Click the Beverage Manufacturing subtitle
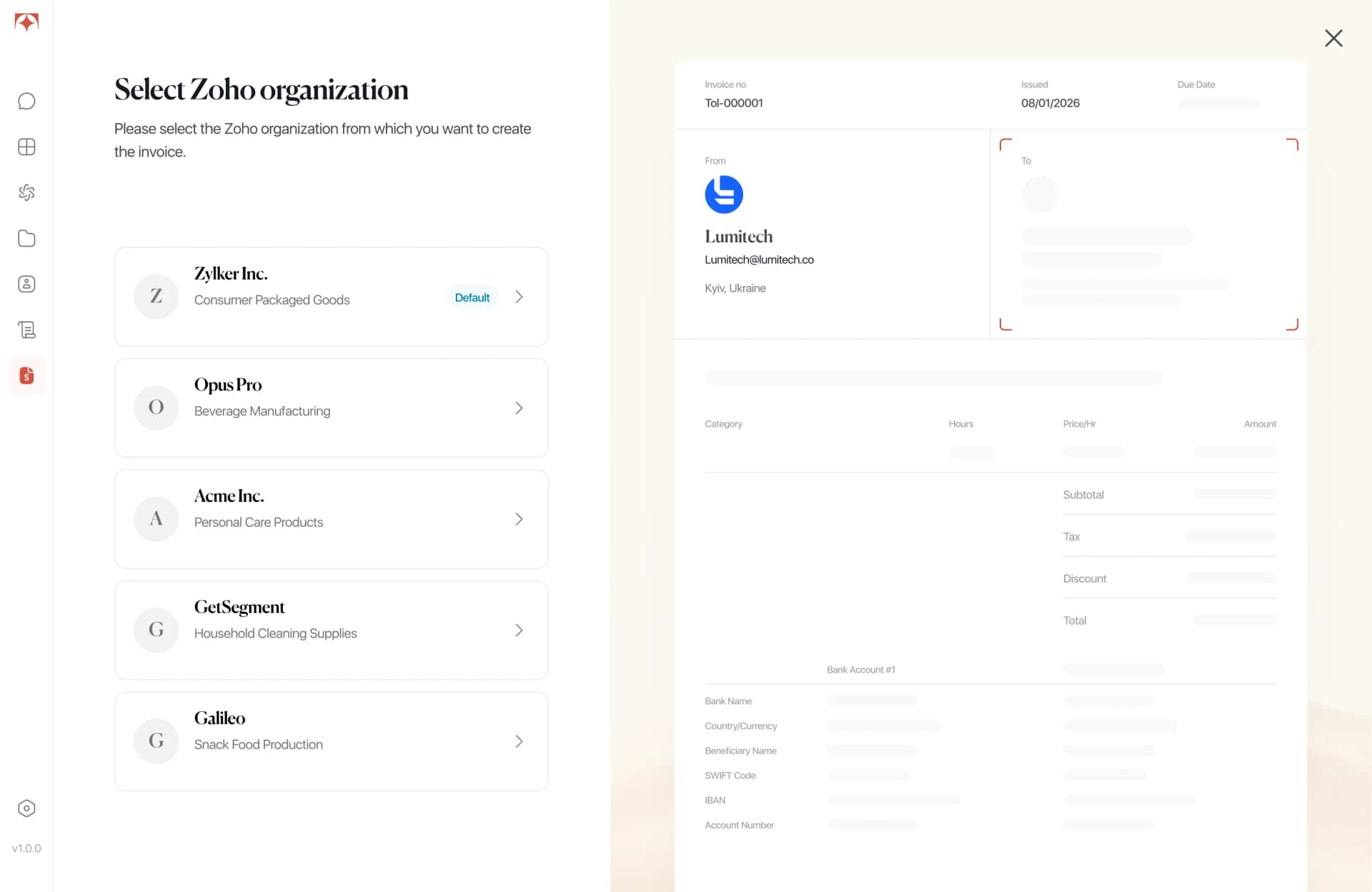This screenshot has width=1372, height=892. point(262,411)
